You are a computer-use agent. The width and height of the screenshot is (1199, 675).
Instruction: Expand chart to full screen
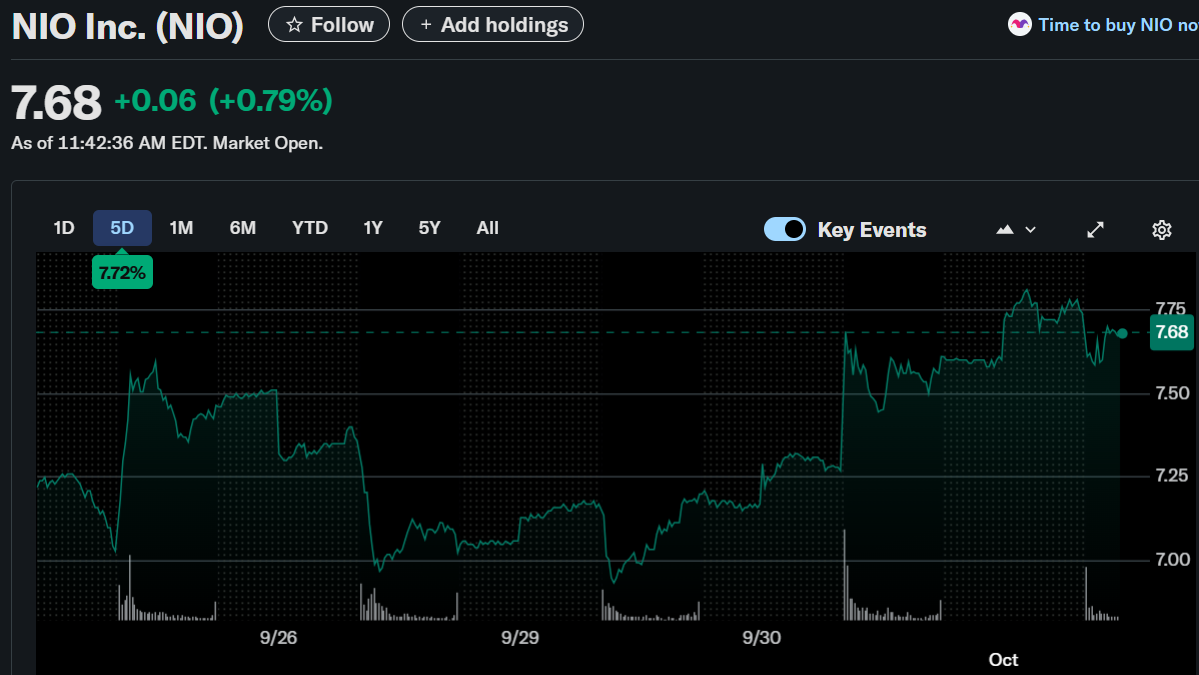[x=1095, y=230]
